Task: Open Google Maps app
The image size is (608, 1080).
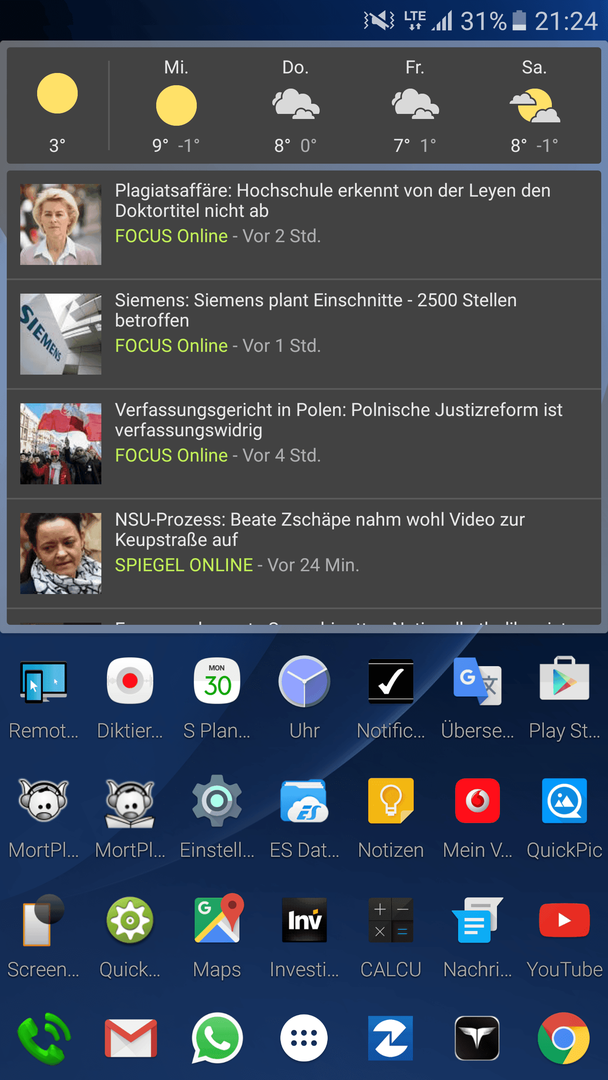Action: click(x=219, y=919)
